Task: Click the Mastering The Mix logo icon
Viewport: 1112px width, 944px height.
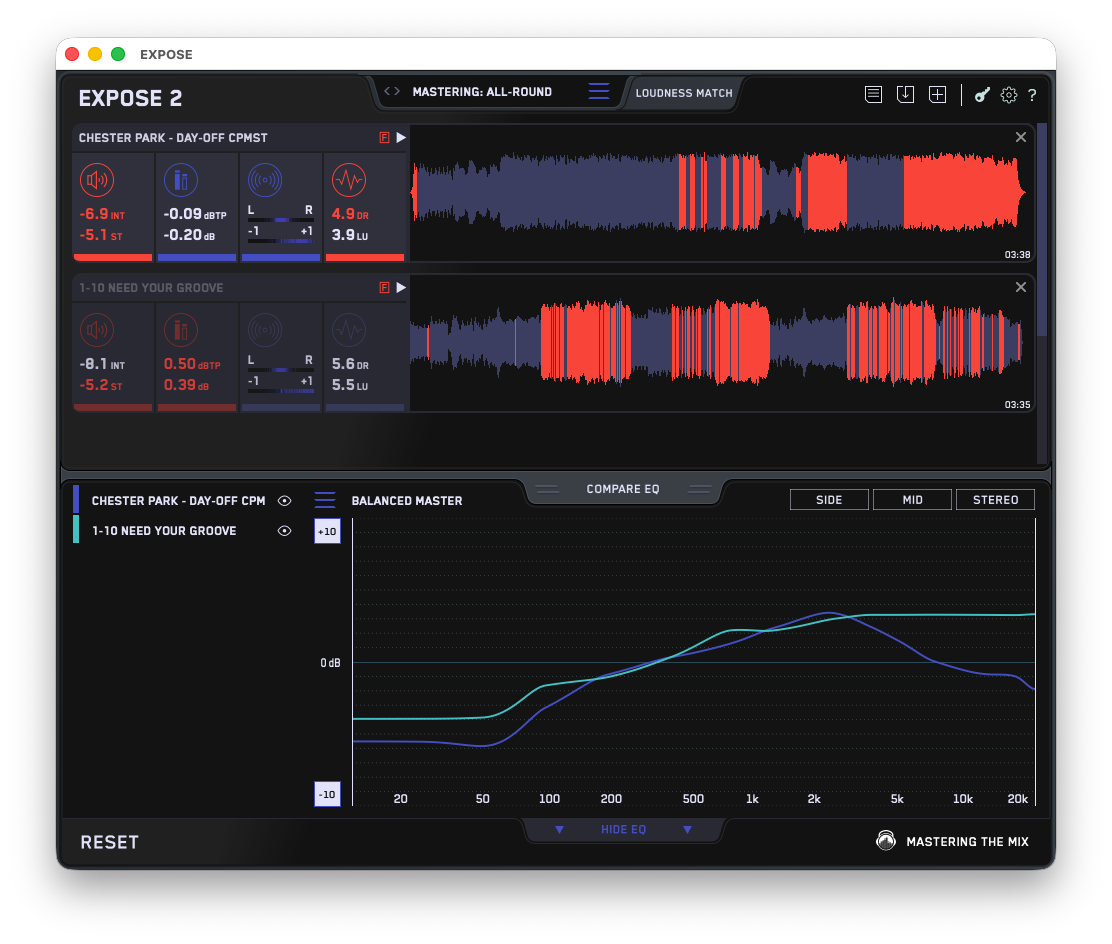Action: 886,840
